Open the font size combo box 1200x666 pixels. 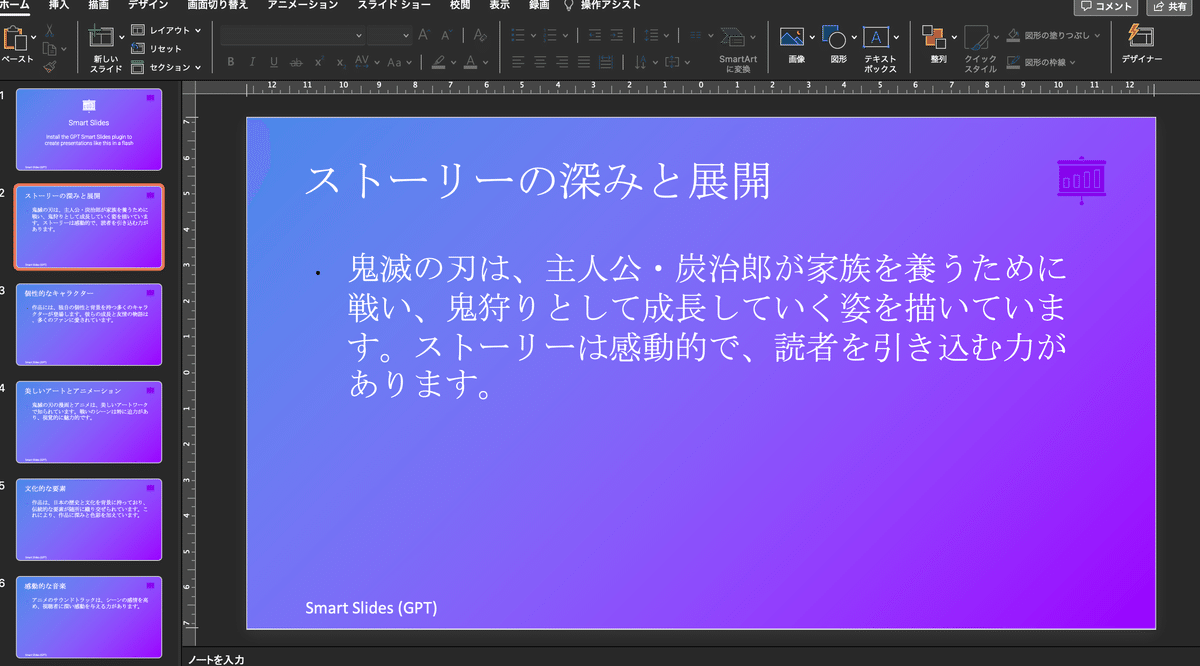[389, 35]
